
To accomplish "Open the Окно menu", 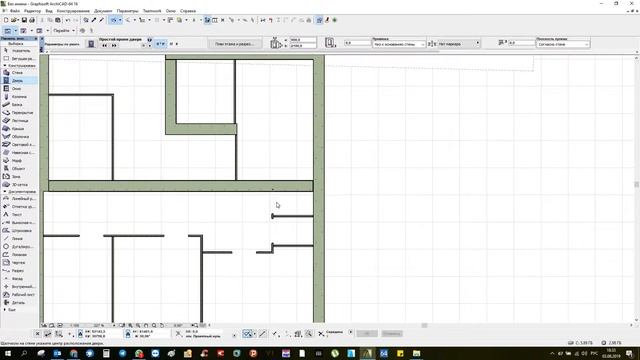I will [171, 11].
